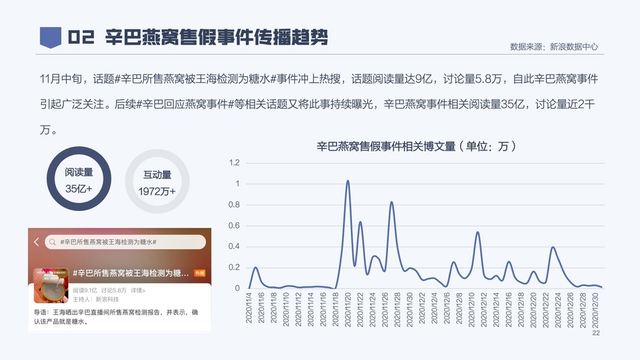Select the 阅读9.1亿 stat text

85,291
